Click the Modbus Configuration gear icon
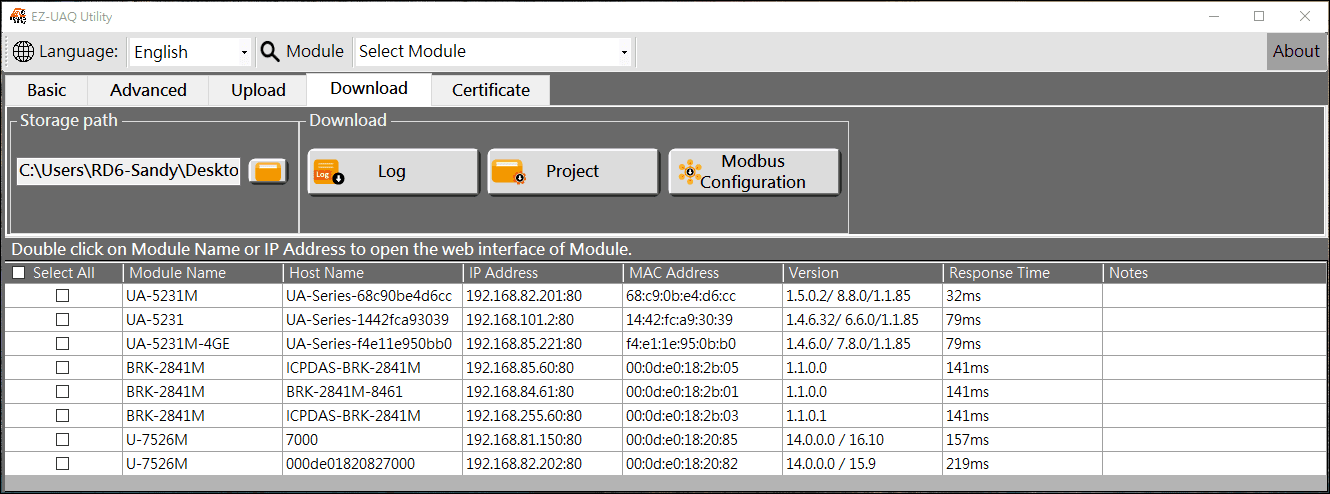This screenshot has width=1330, height=494. pyautogui.click(x=689, y=172)
